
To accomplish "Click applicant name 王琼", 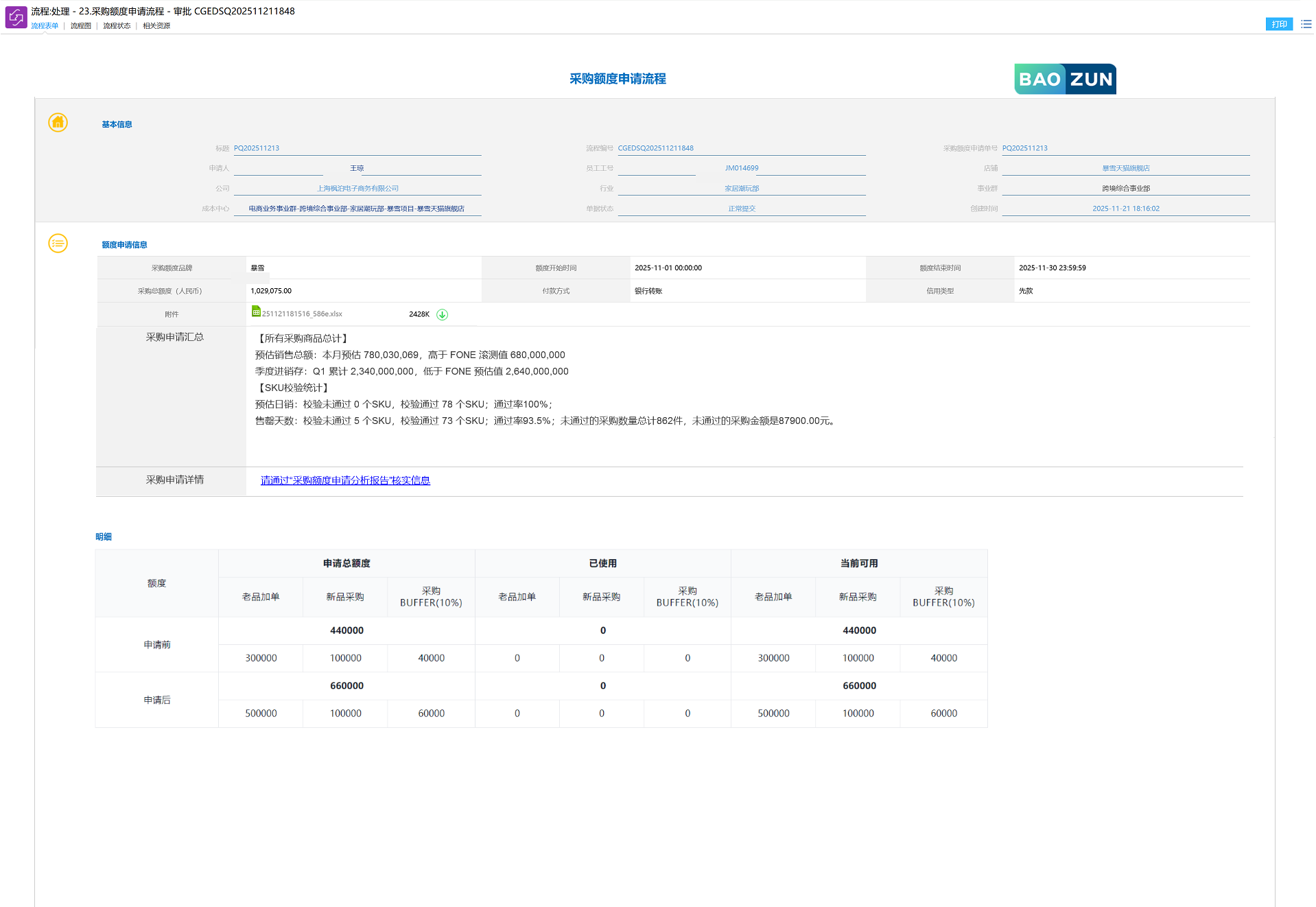I will pos(357,168).
